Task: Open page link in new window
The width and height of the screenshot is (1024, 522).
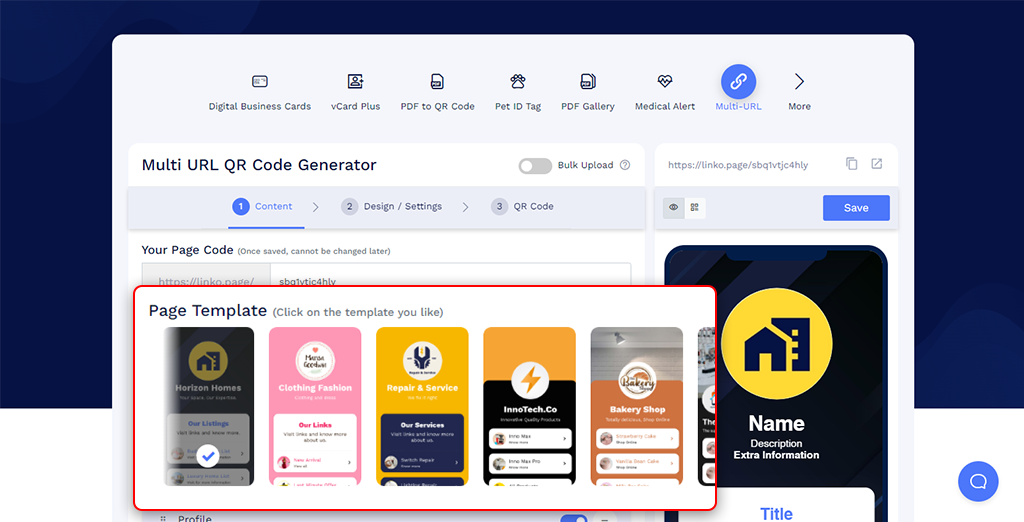Action: (x=876, y=164)
